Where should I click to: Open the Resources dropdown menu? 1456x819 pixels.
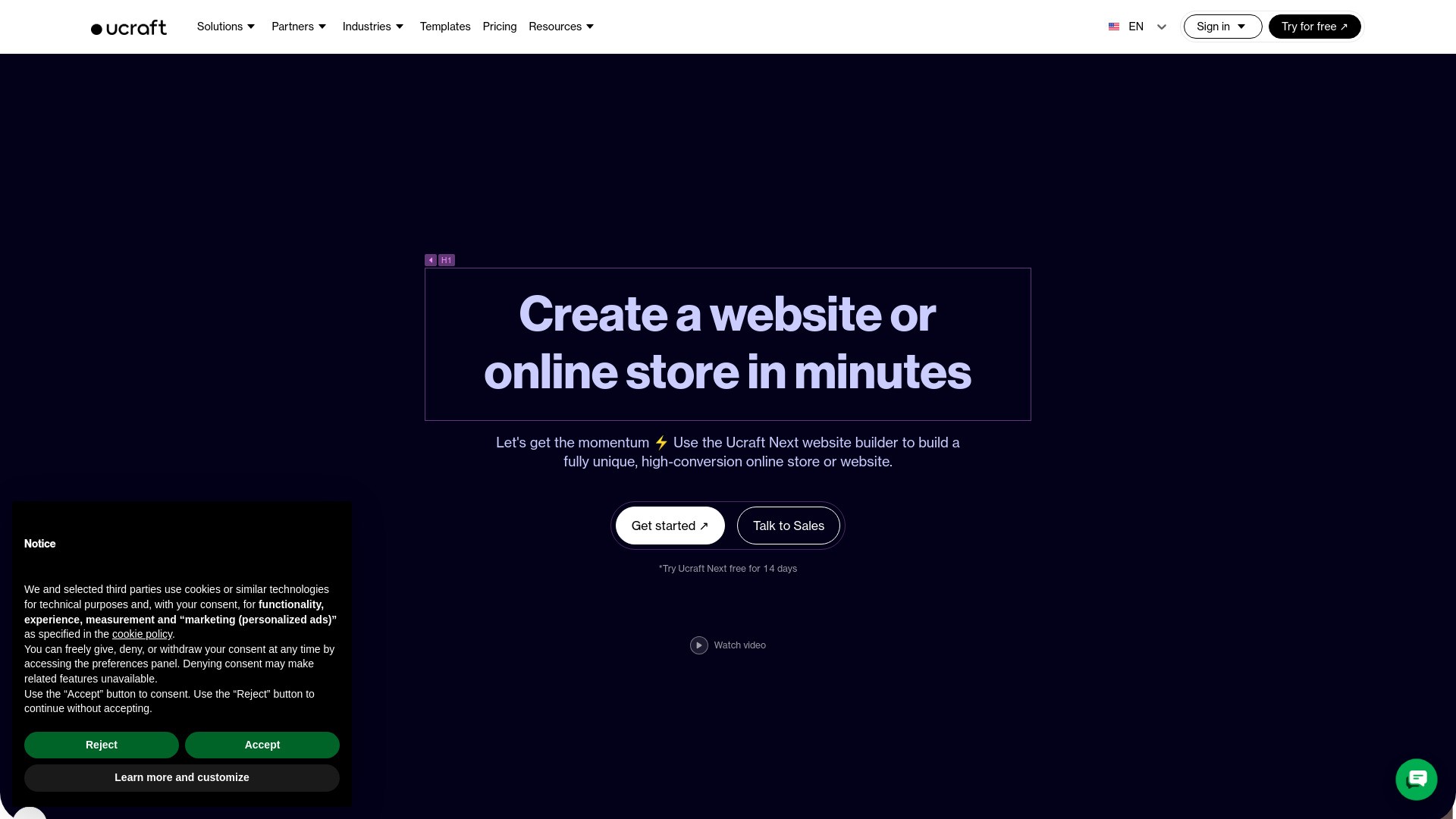pos(561,27)
